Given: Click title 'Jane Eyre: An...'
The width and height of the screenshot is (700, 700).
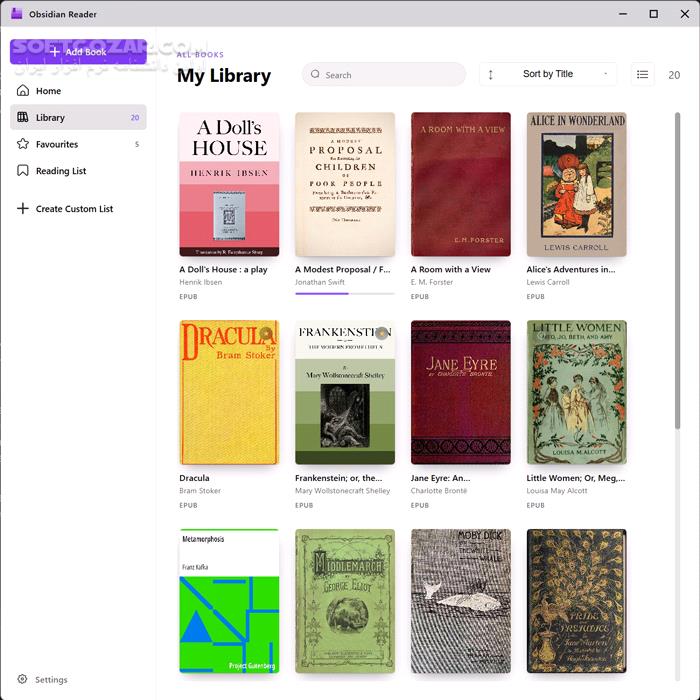Looking at the screenshot, I should coord(440,478).
